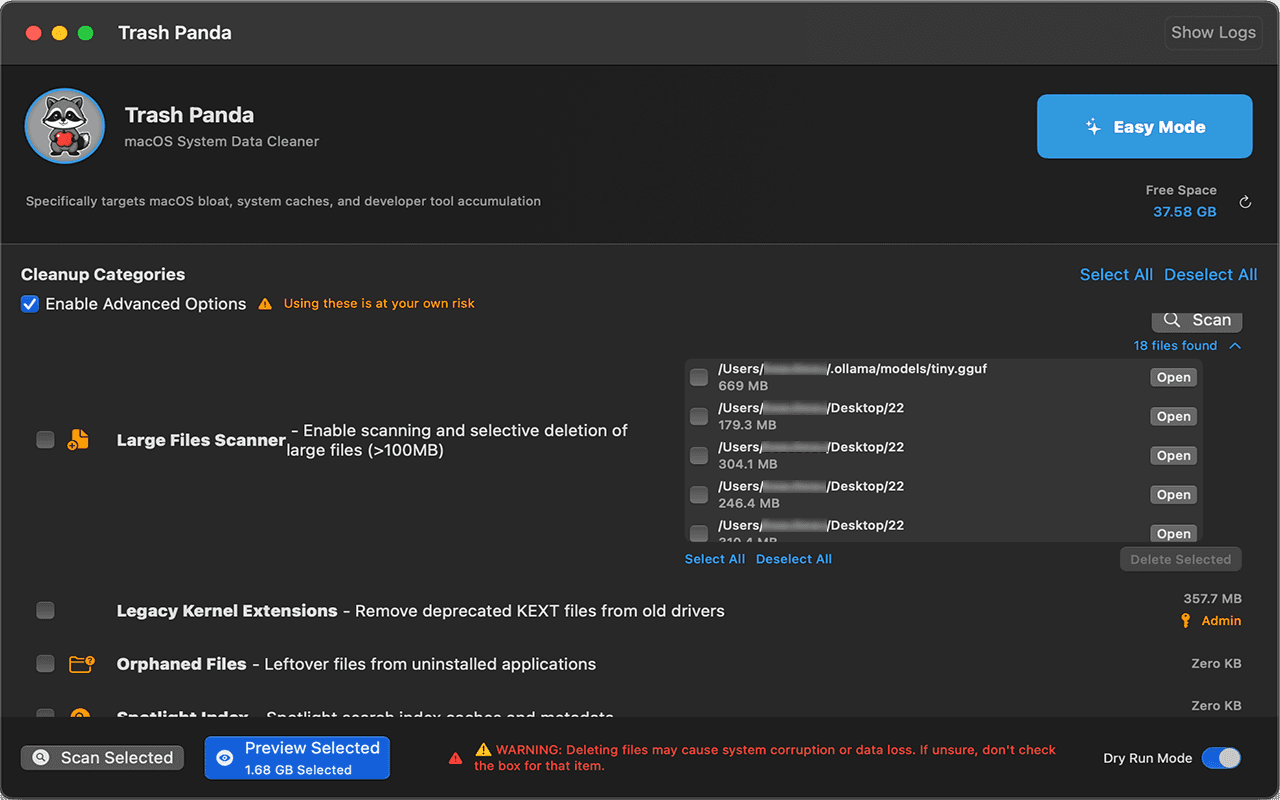The image size is (1280, 800).
Task: Refresh the Free Space reading
Action: click(x=1245, y=202)
